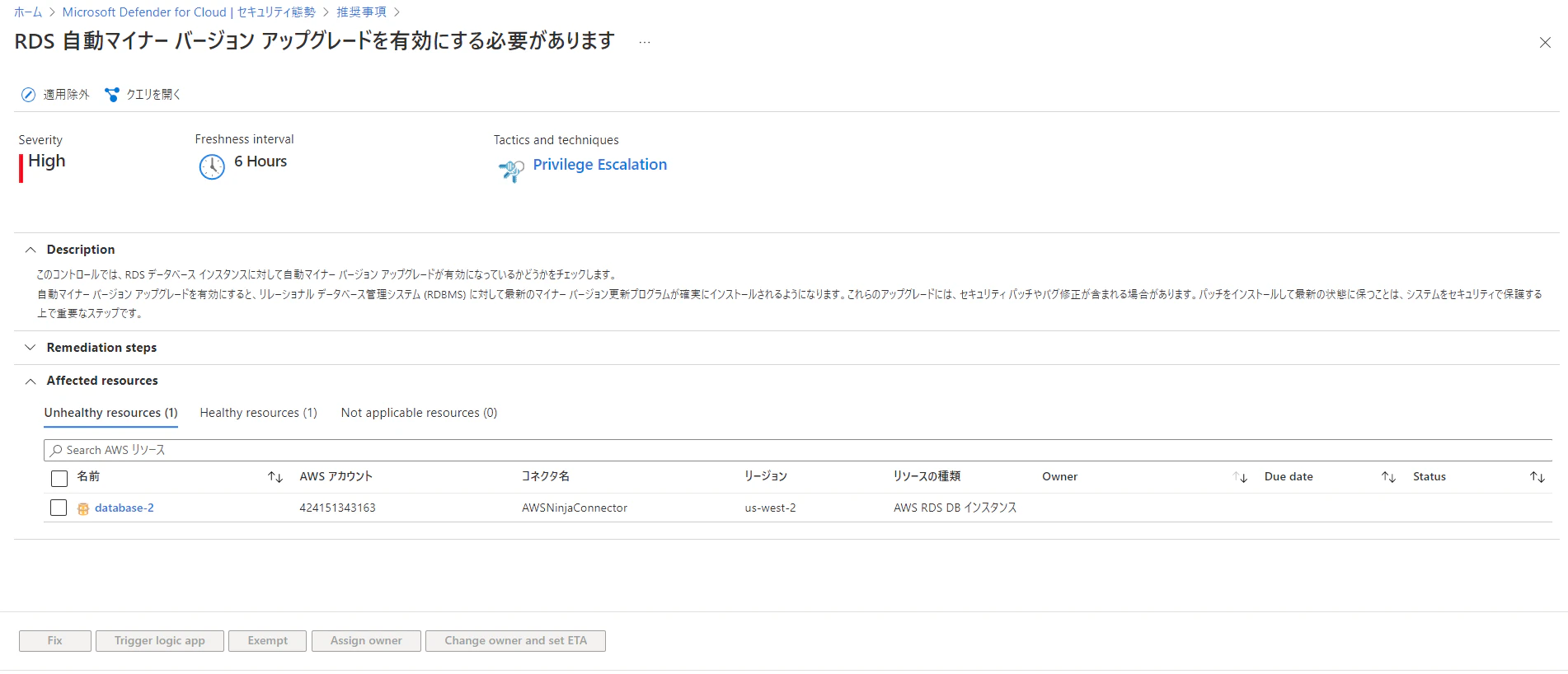Image resolution: width=1568 pixels, height=674 pixels.
Task: Select all resources header checkbox
Action: (x=59, y=479)
